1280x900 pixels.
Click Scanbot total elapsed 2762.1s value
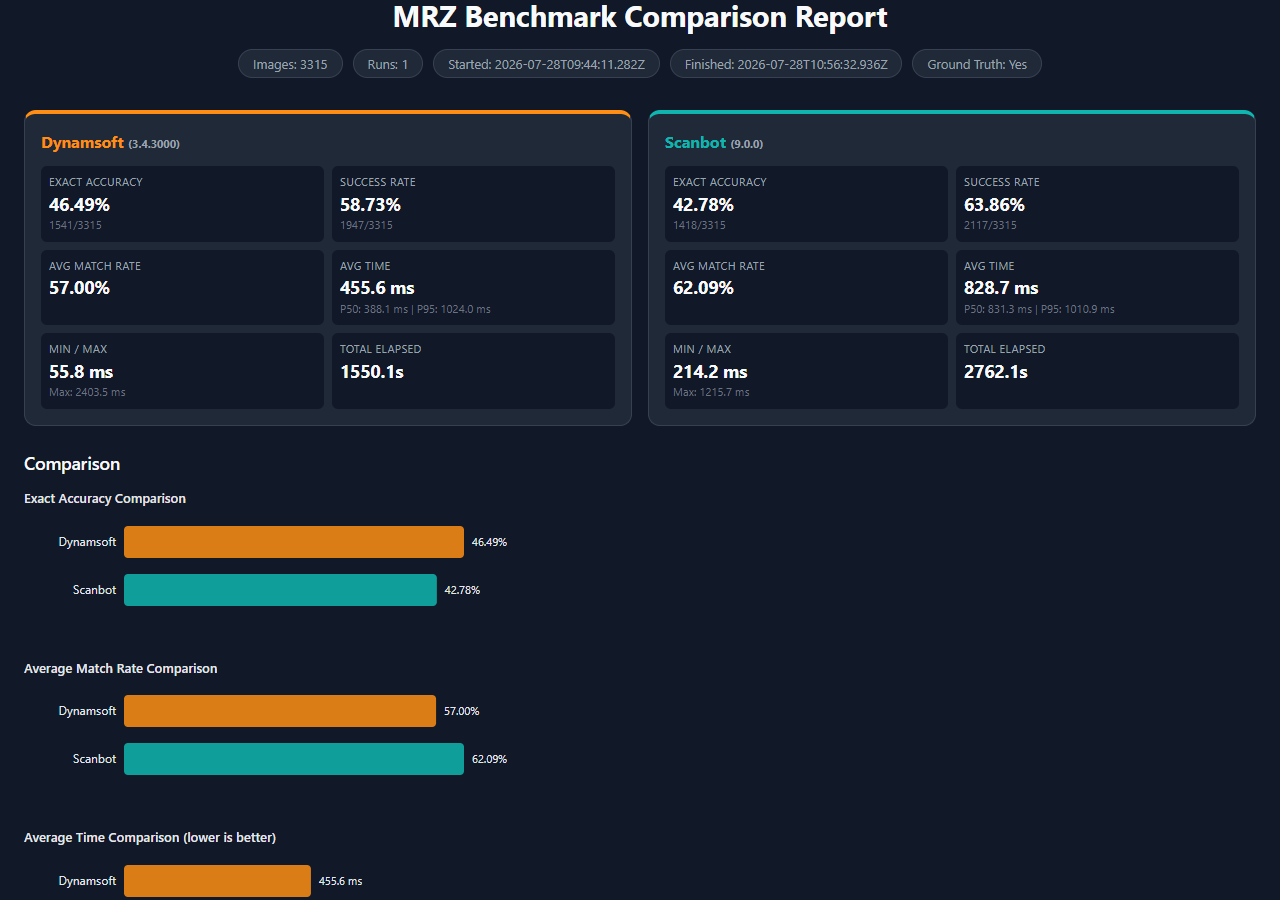pos(996,372)
